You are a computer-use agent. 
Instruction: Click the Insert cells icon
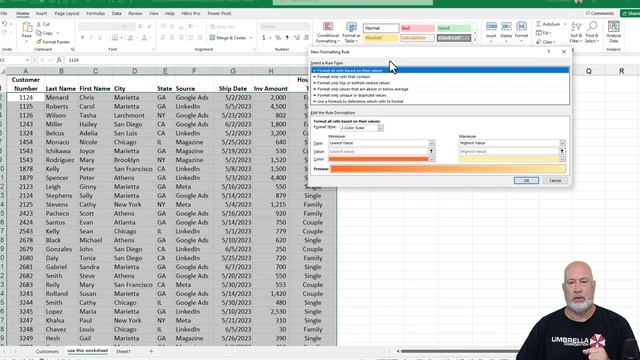pos(491,27)
